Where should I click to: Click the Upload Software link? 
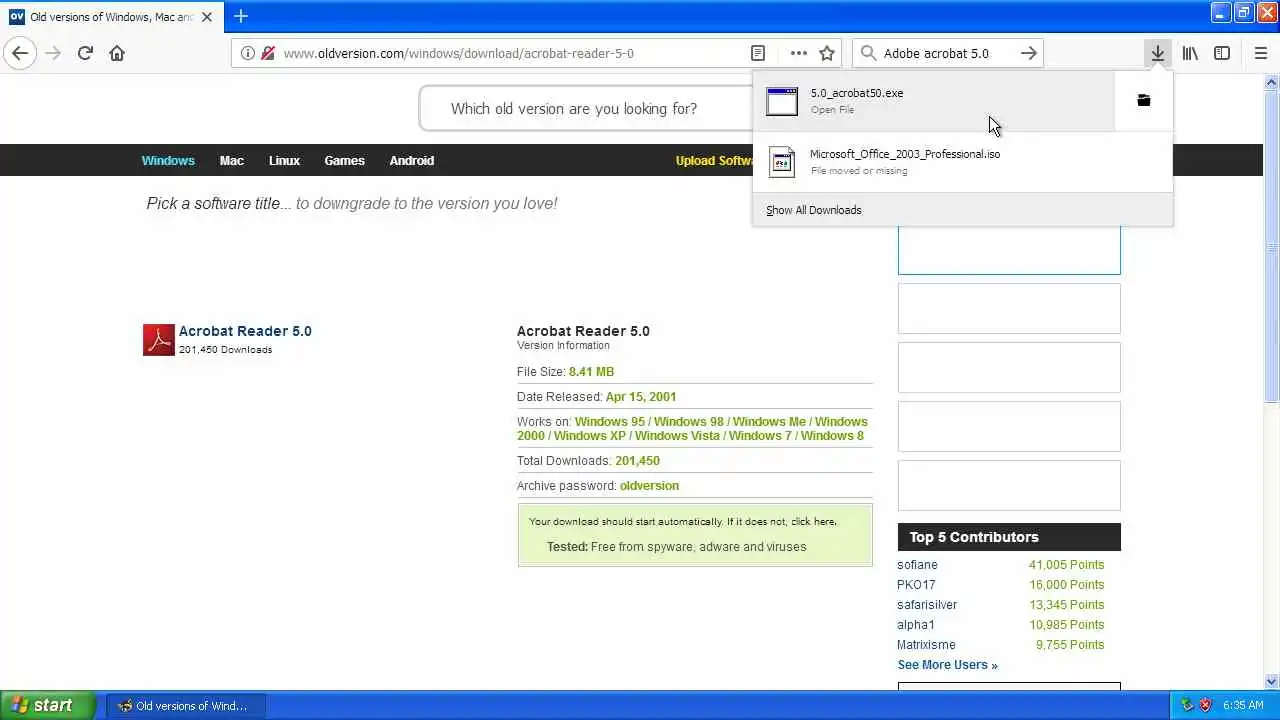[x=714, y=160]
